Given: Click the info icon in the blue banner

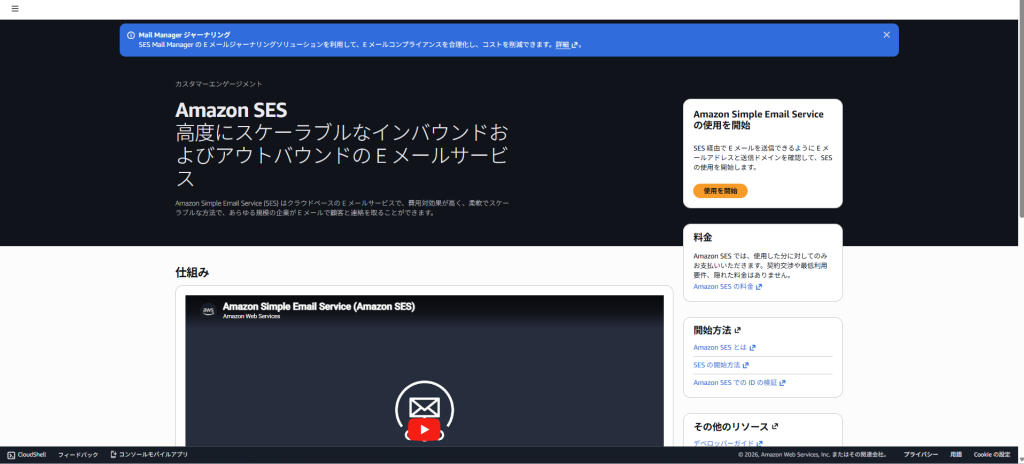Looking at the screenshot, I should 131,35.
